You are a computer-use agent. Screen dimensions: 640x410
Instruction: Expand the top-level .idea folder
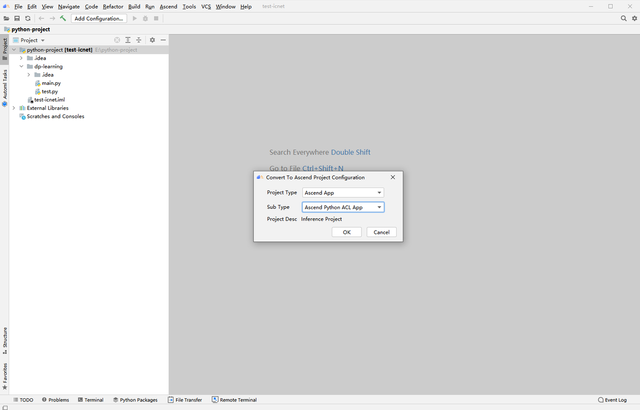coord(21,58)
